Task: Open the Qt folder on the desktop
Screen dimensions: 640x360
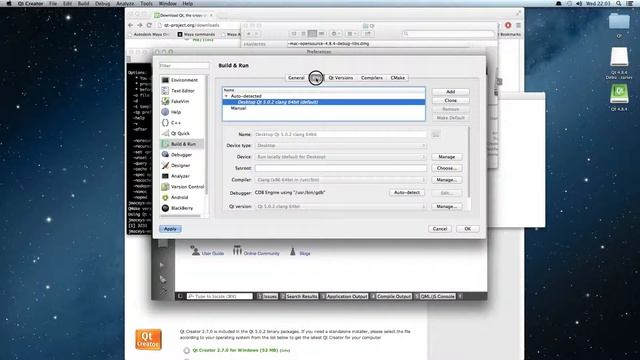Action: click(619, 21)
